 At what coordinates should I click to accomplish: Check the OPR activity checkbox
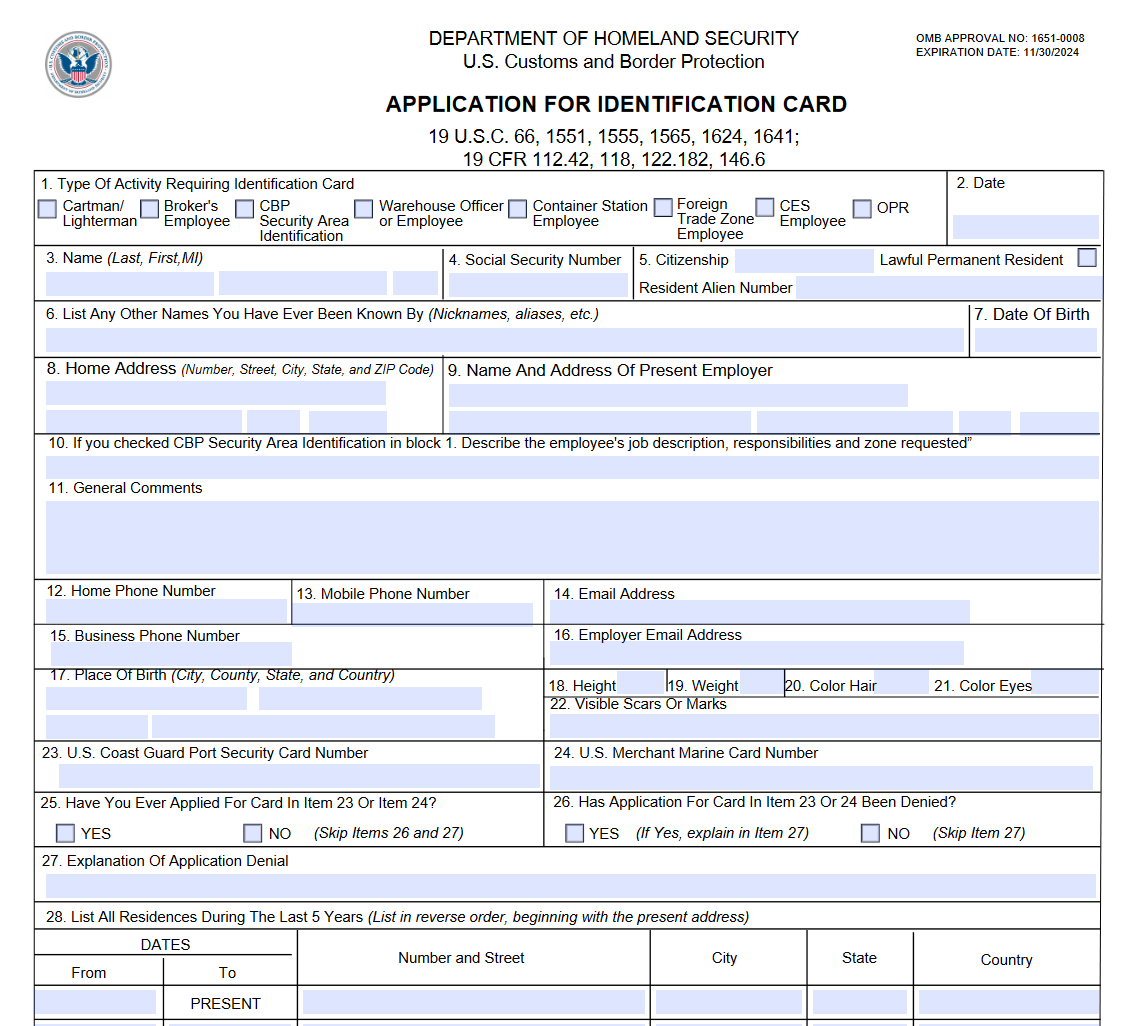click(x=862, y=208)
